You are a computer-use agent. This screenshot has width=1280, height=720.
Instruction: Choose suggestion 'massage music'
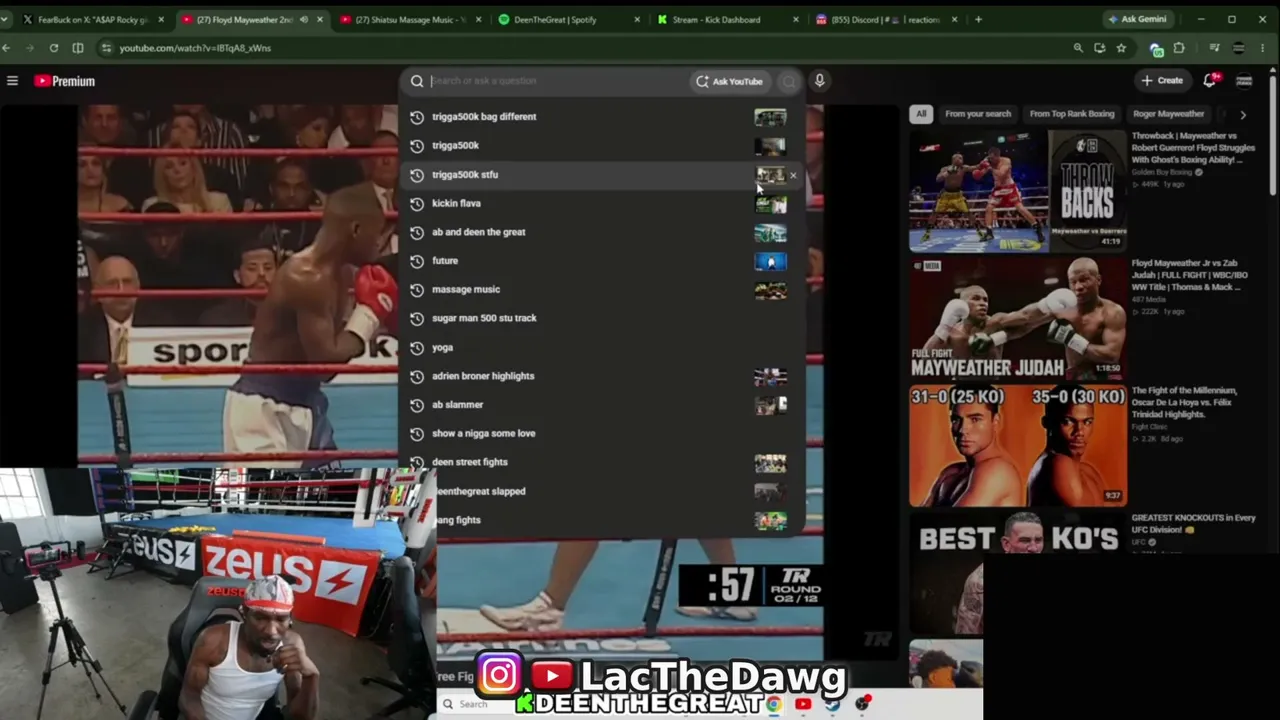(601, 290)
